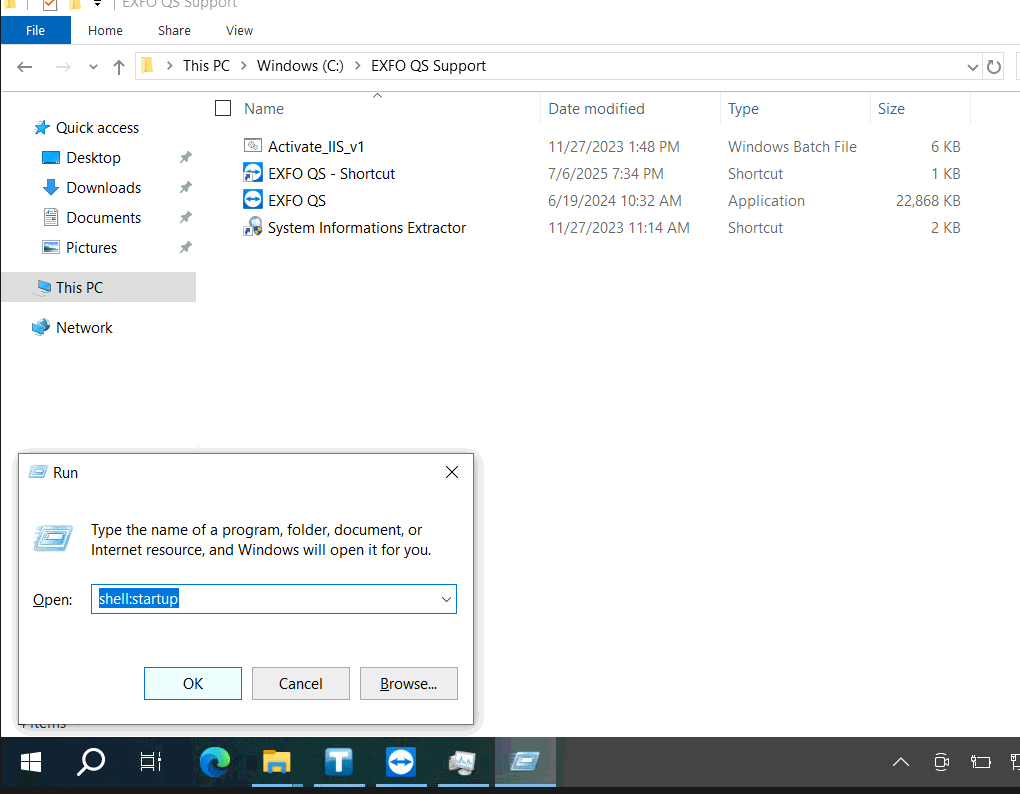Switch to File Explorer on taskbar

tap(276, 762)
